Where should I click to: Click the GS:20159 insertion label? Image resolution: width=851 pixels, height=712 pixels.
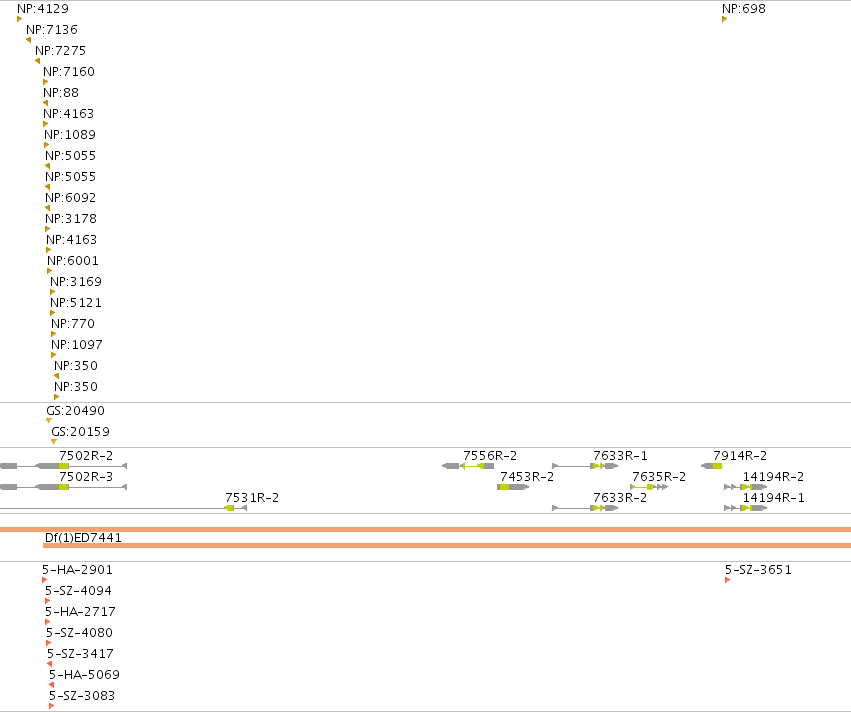pos(80,432)
